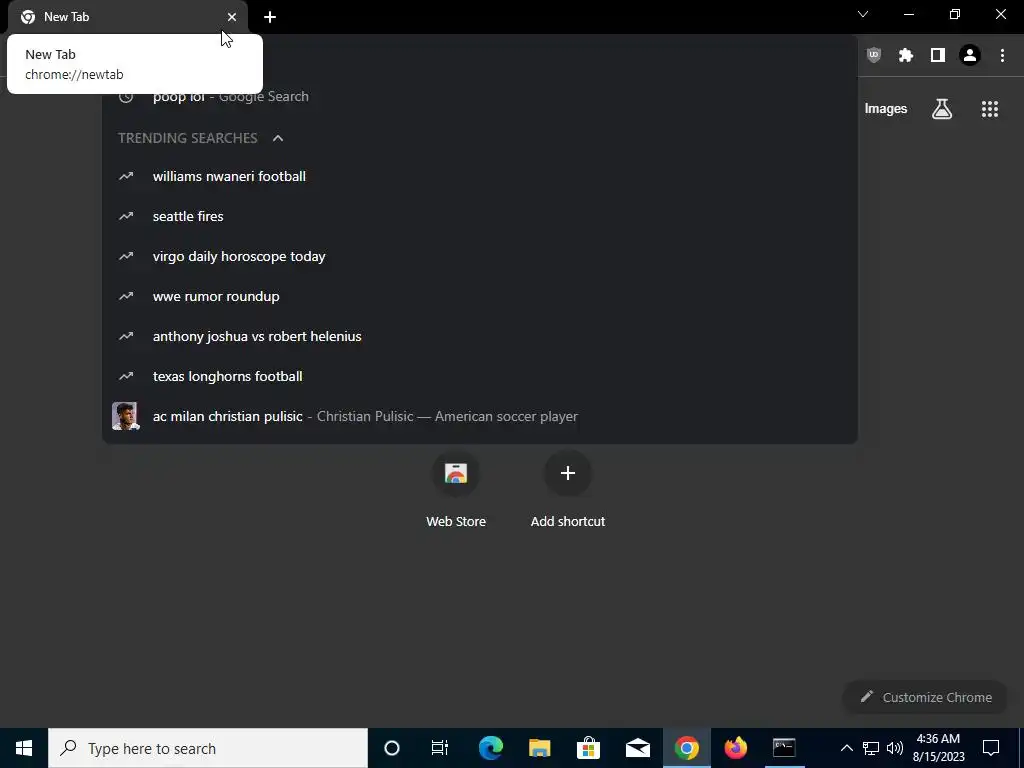The width and height of the screenshot is (1024, 768).
Task: Click the taskbar search box
Action: pos(208,748)
